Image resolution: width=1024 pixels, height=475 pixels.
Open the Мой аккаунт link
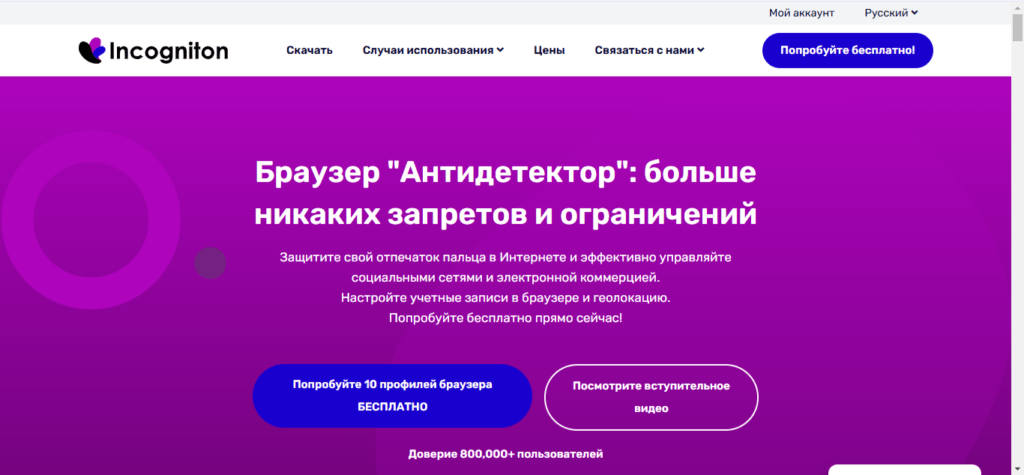click(x=801, y=12)
